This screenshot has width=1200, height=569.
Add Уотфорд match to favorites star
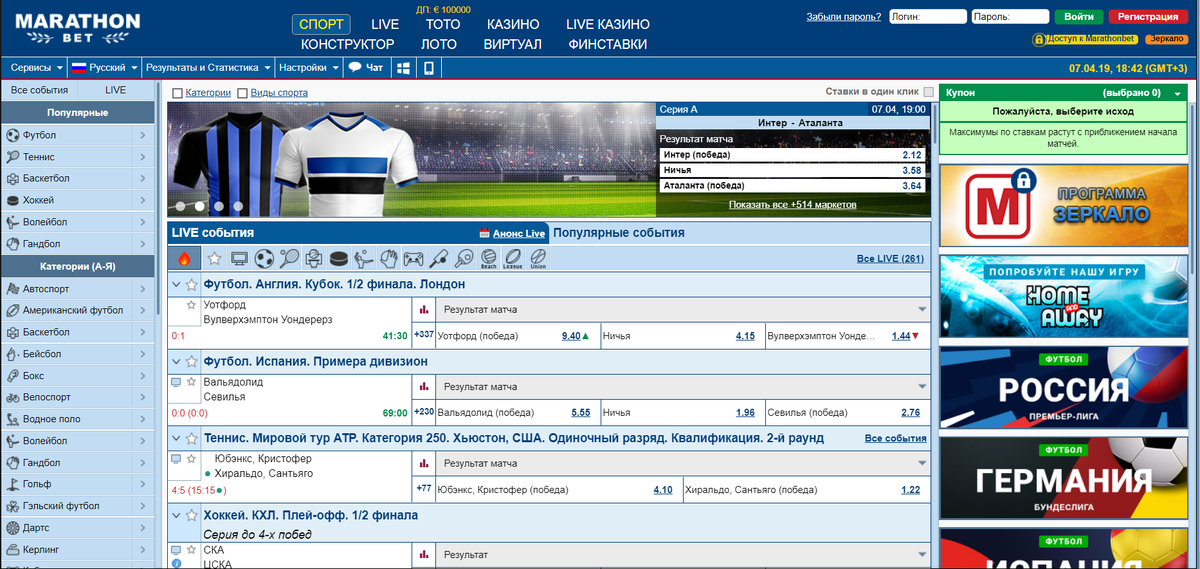[x=191, y=304]
